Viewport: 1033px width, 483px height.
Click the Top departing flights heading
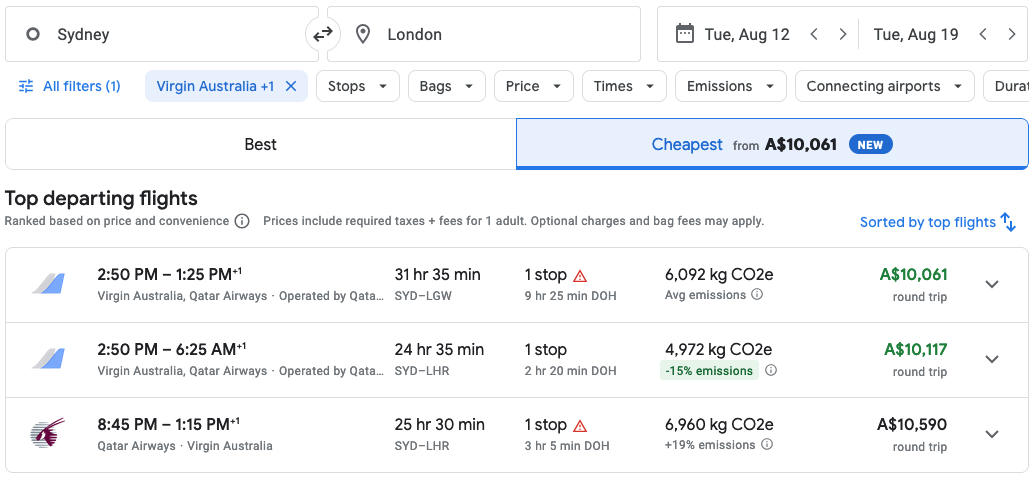click(101, 198)
